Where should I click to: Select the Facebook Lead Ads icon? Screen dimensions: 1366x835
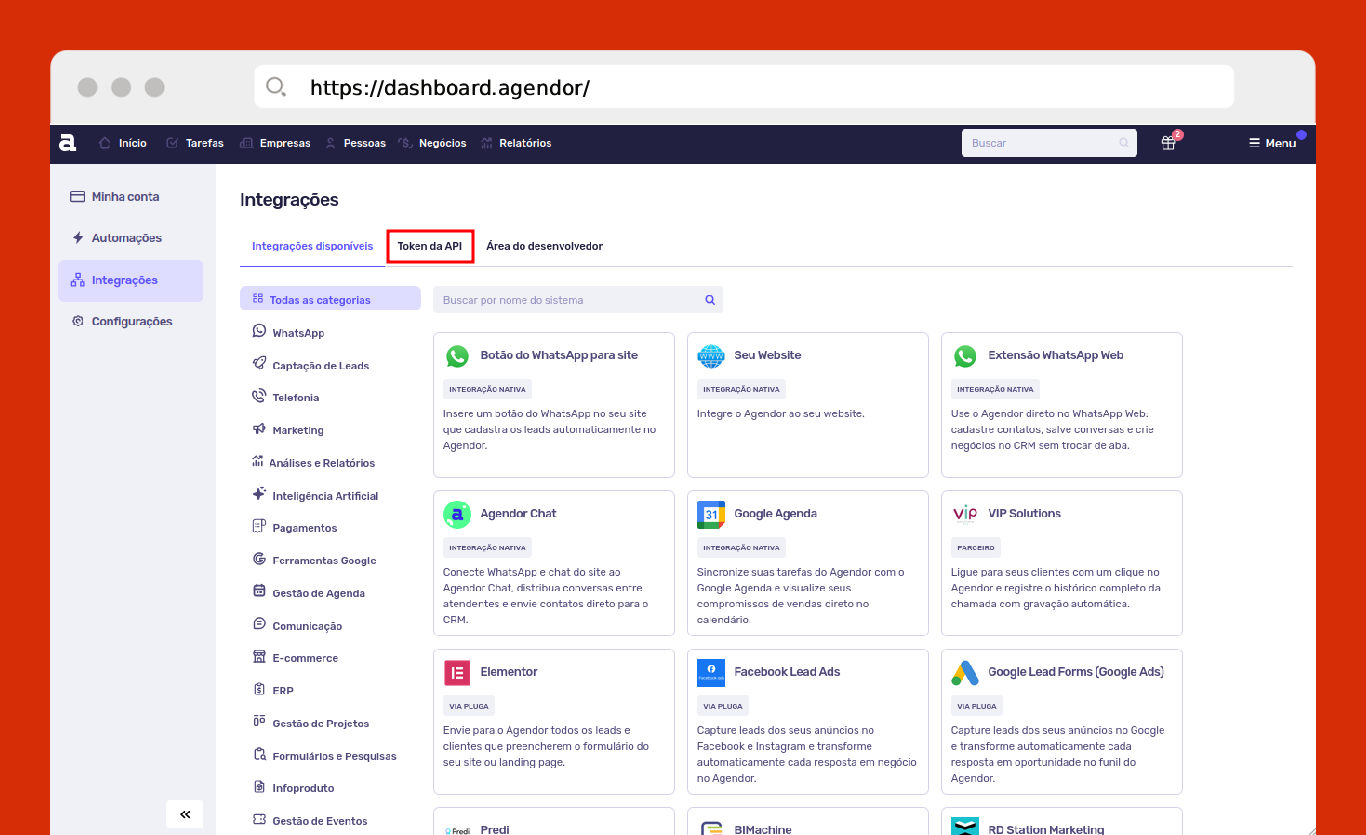tap(711, 672)
